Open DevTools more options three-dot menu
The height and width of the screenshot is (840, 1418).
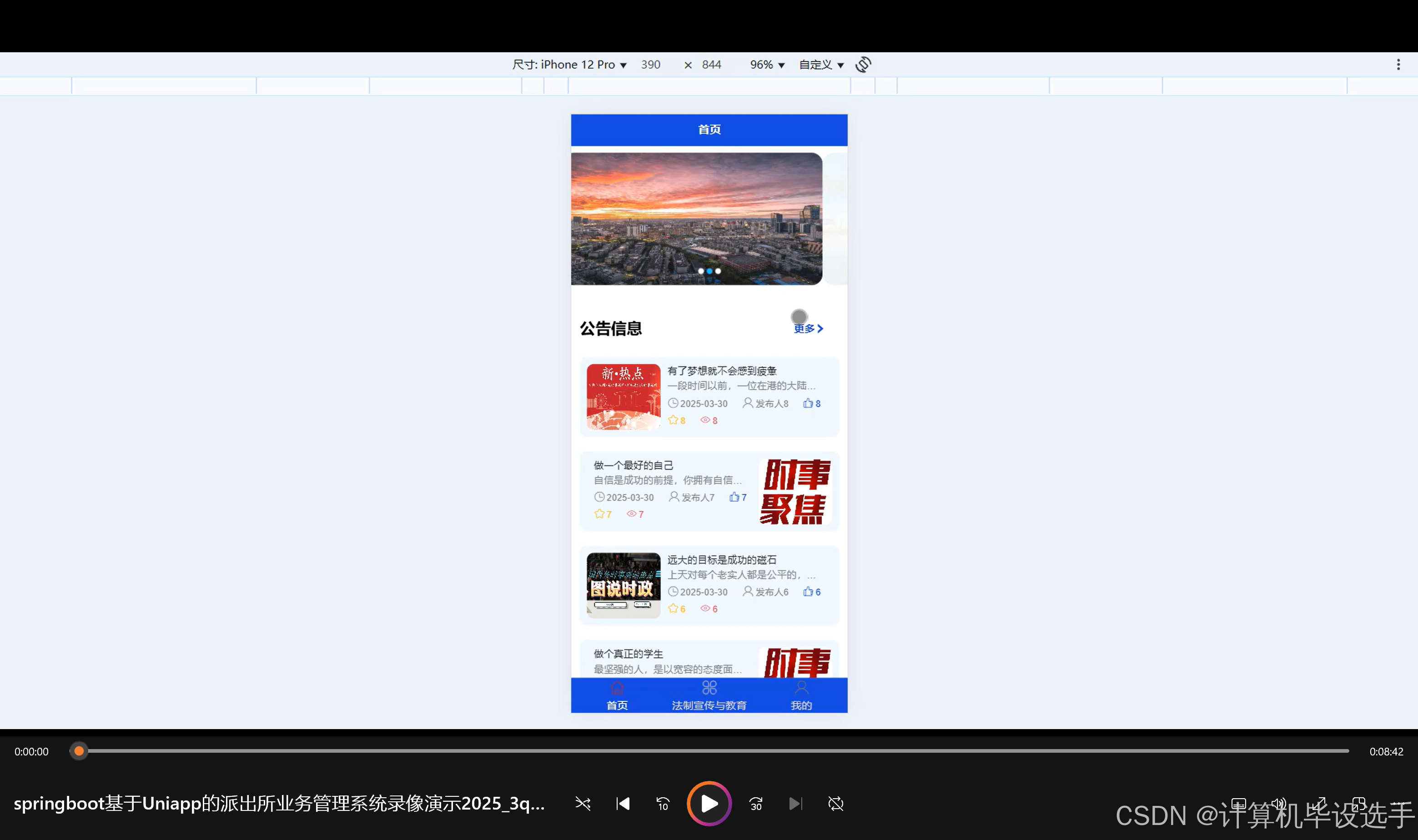(x=1399, y=65)
